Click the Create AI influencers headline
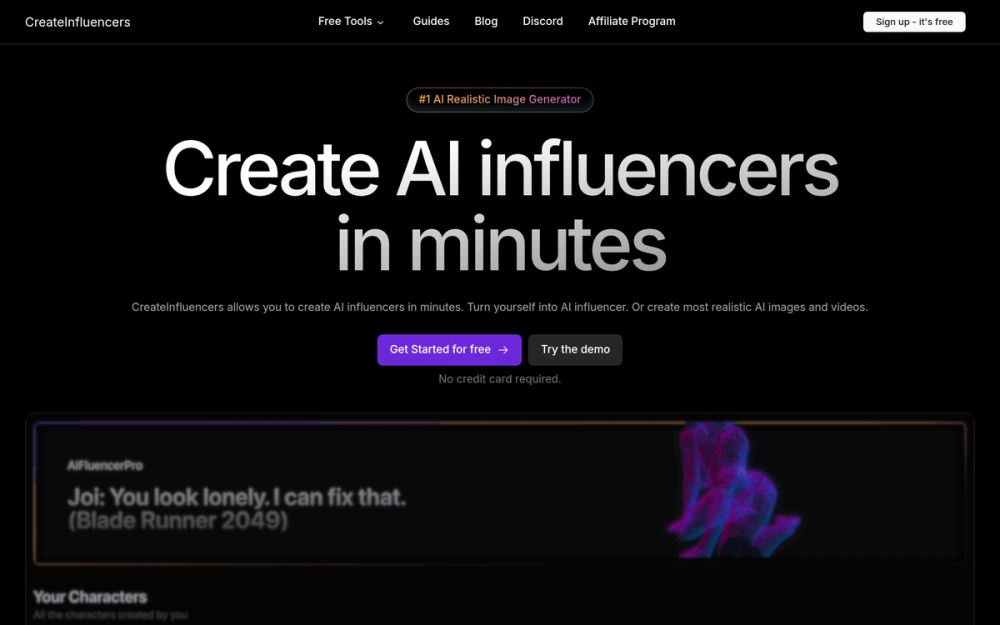This screenshot has height=625, width=1000. click(501, 168)
